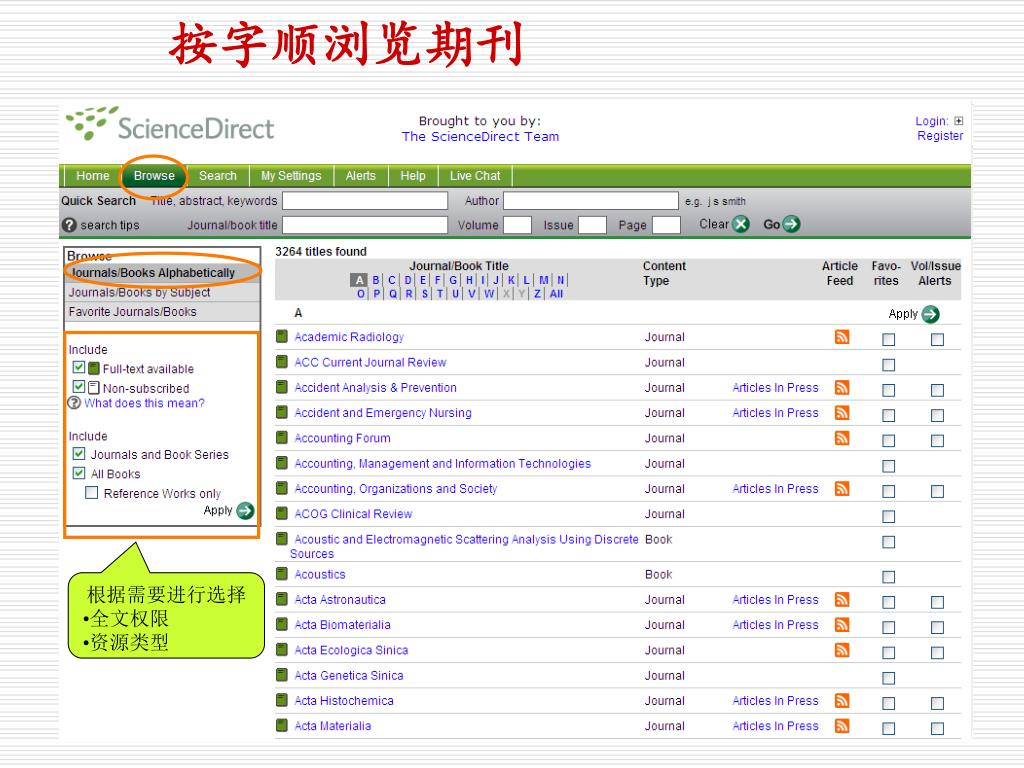Click the Issue input field

[x=592, y=225]
